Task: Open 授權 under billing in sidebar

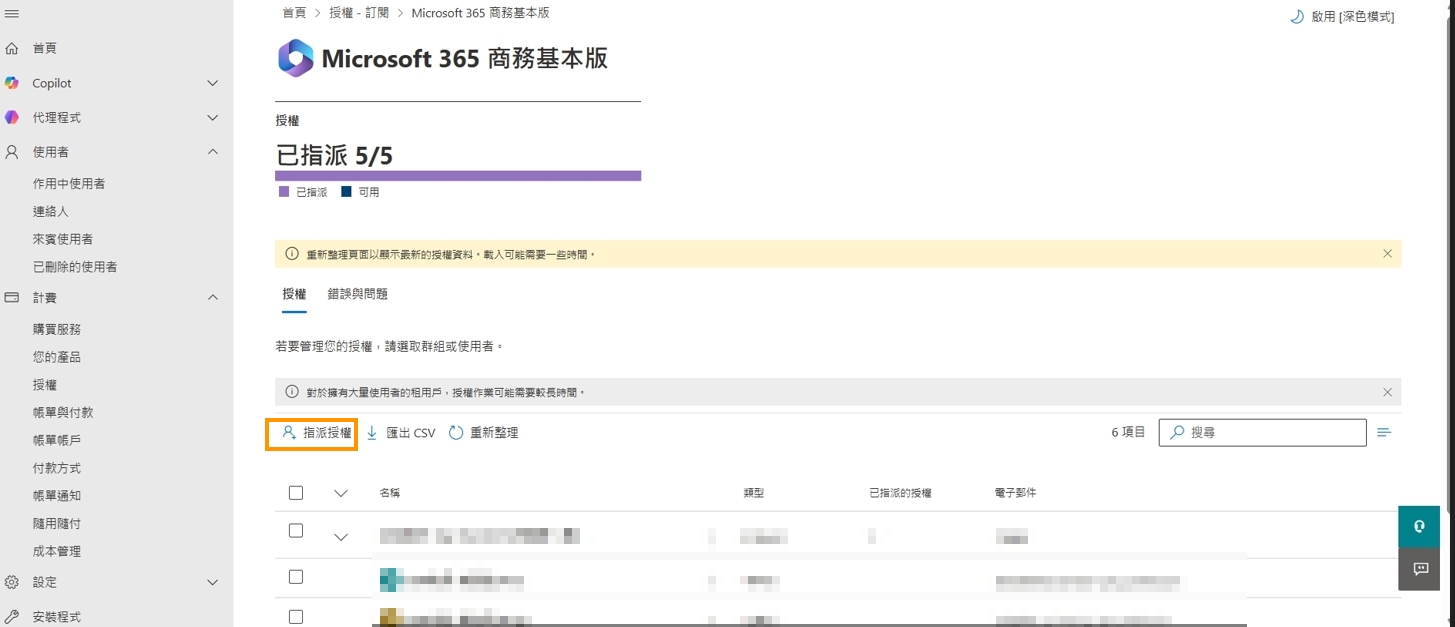Action: tap(45, 385)
